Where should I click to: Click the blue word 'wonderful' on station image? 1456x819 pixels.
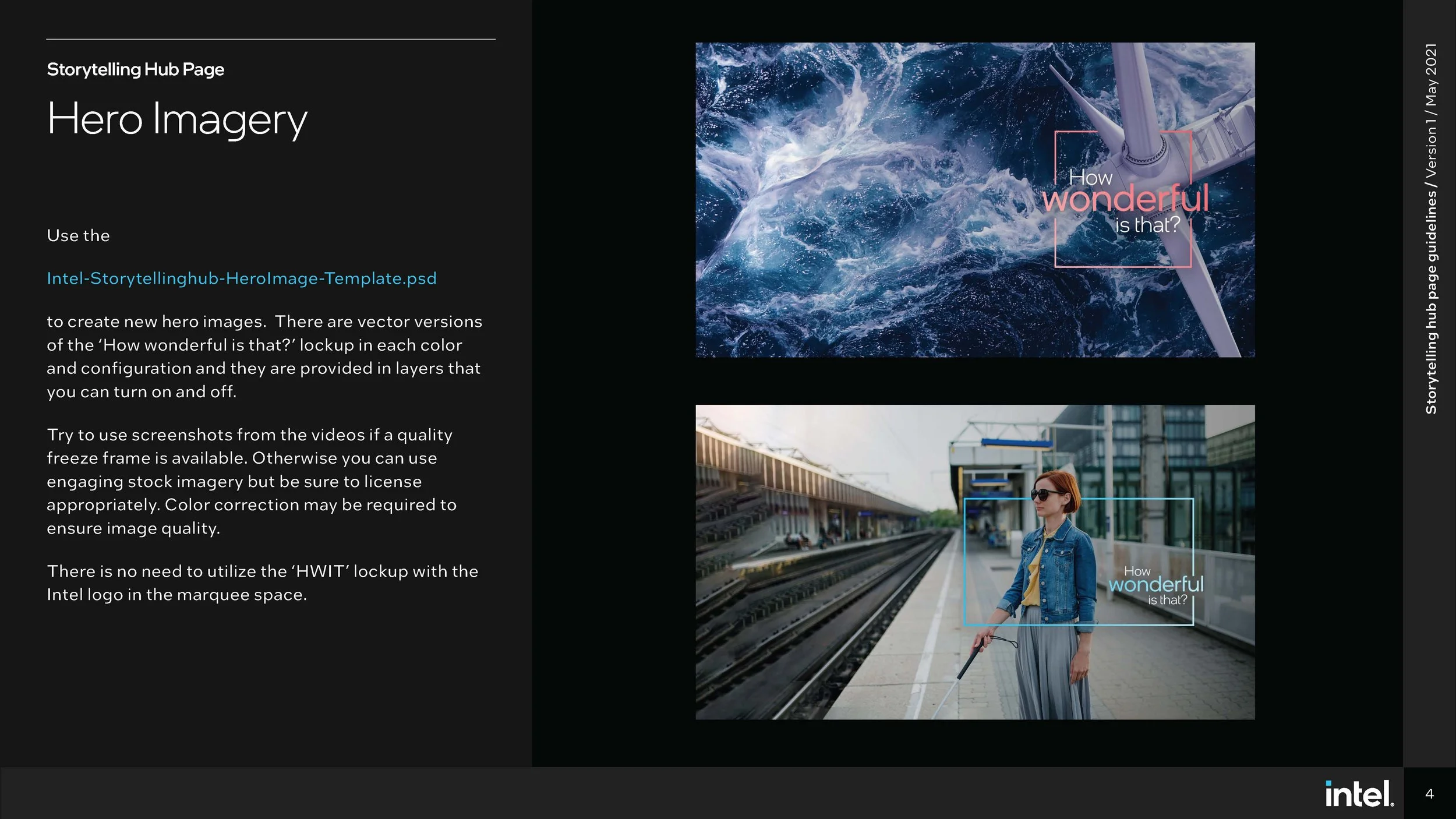pos(1155,584)
